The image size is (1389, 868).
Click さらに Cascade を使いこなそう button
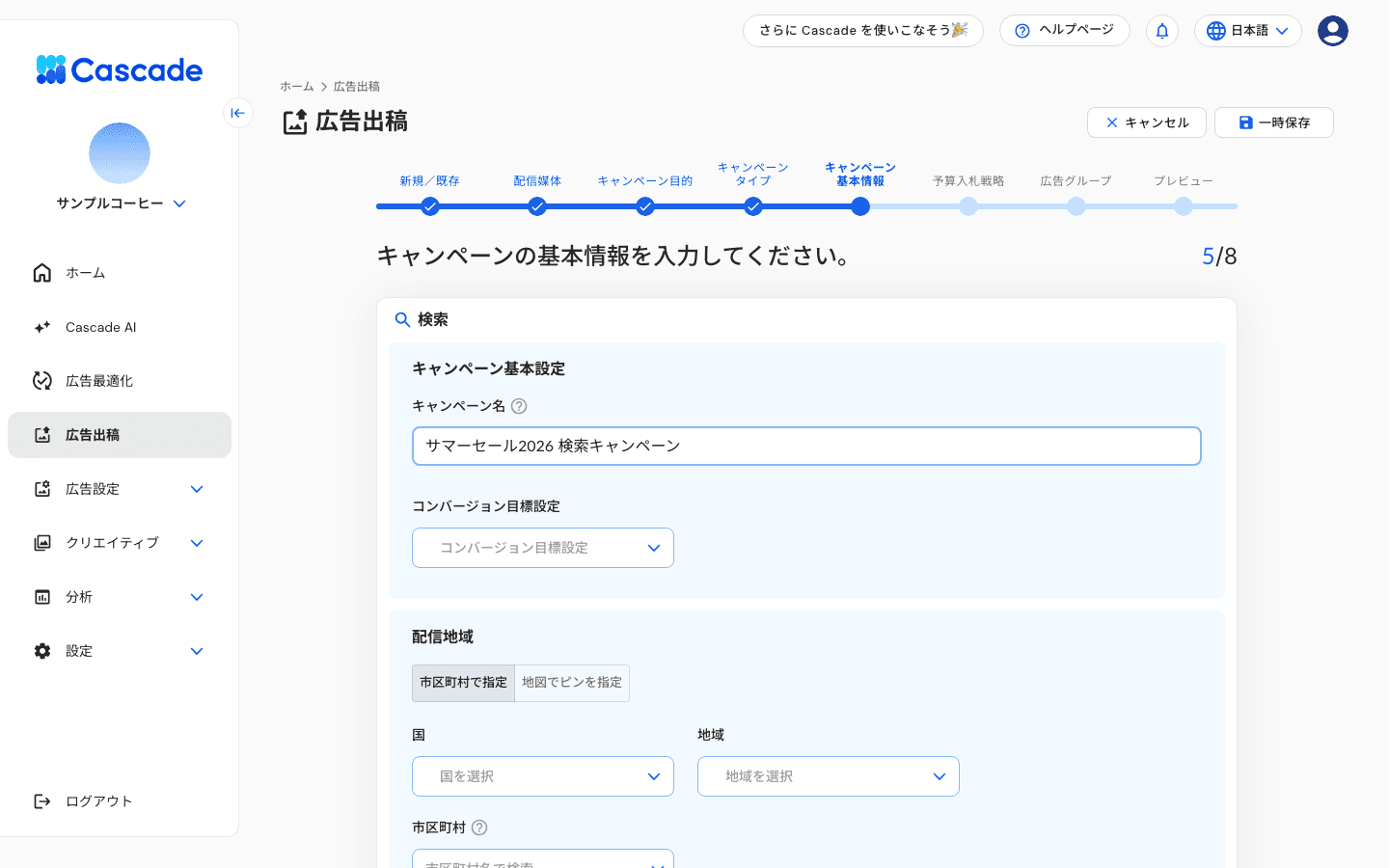tap(863, 31)
